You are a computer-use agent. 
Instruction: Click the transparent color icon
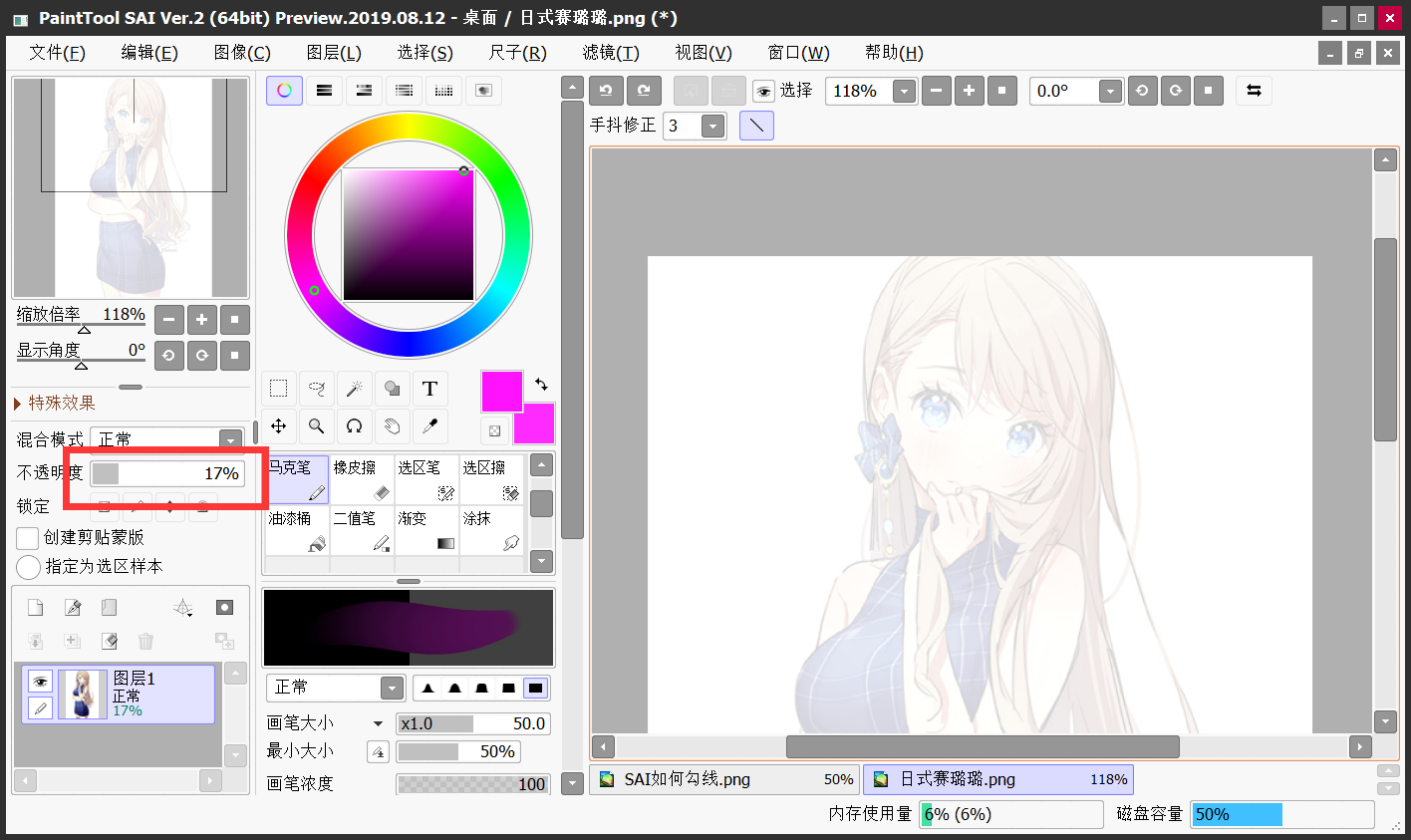[x=494, y=430]
